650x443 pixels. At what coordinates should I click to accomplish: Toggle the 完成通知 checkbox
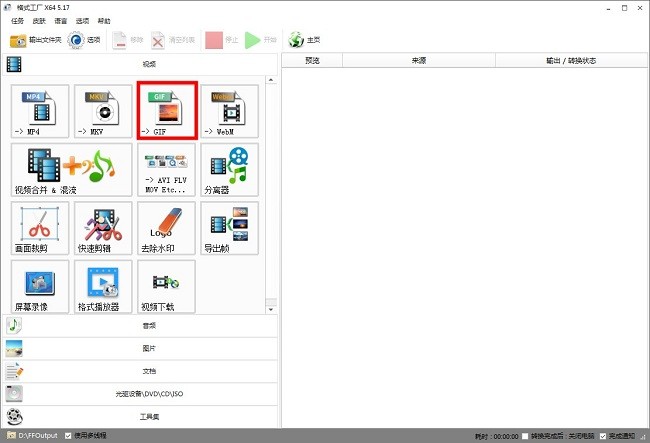[601, 436]
